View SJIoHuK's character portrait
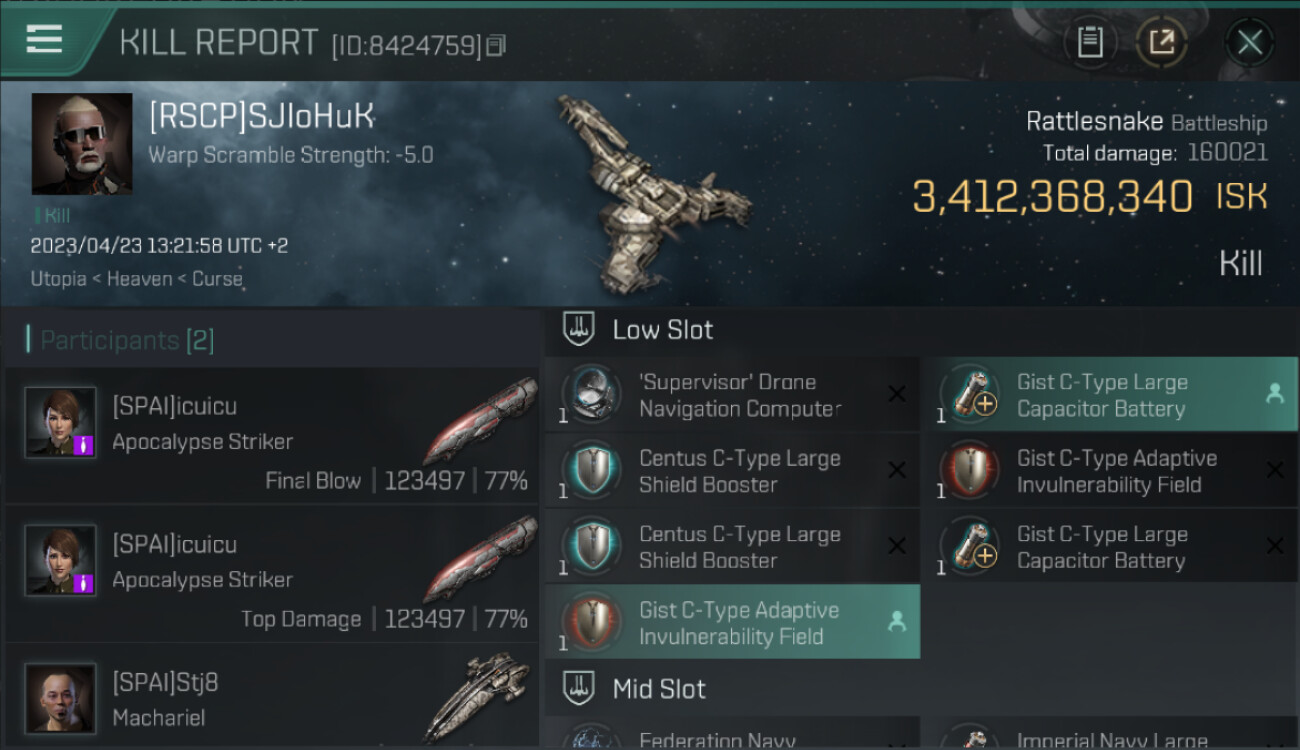The image size is (1300, 750). pos(82,144)
